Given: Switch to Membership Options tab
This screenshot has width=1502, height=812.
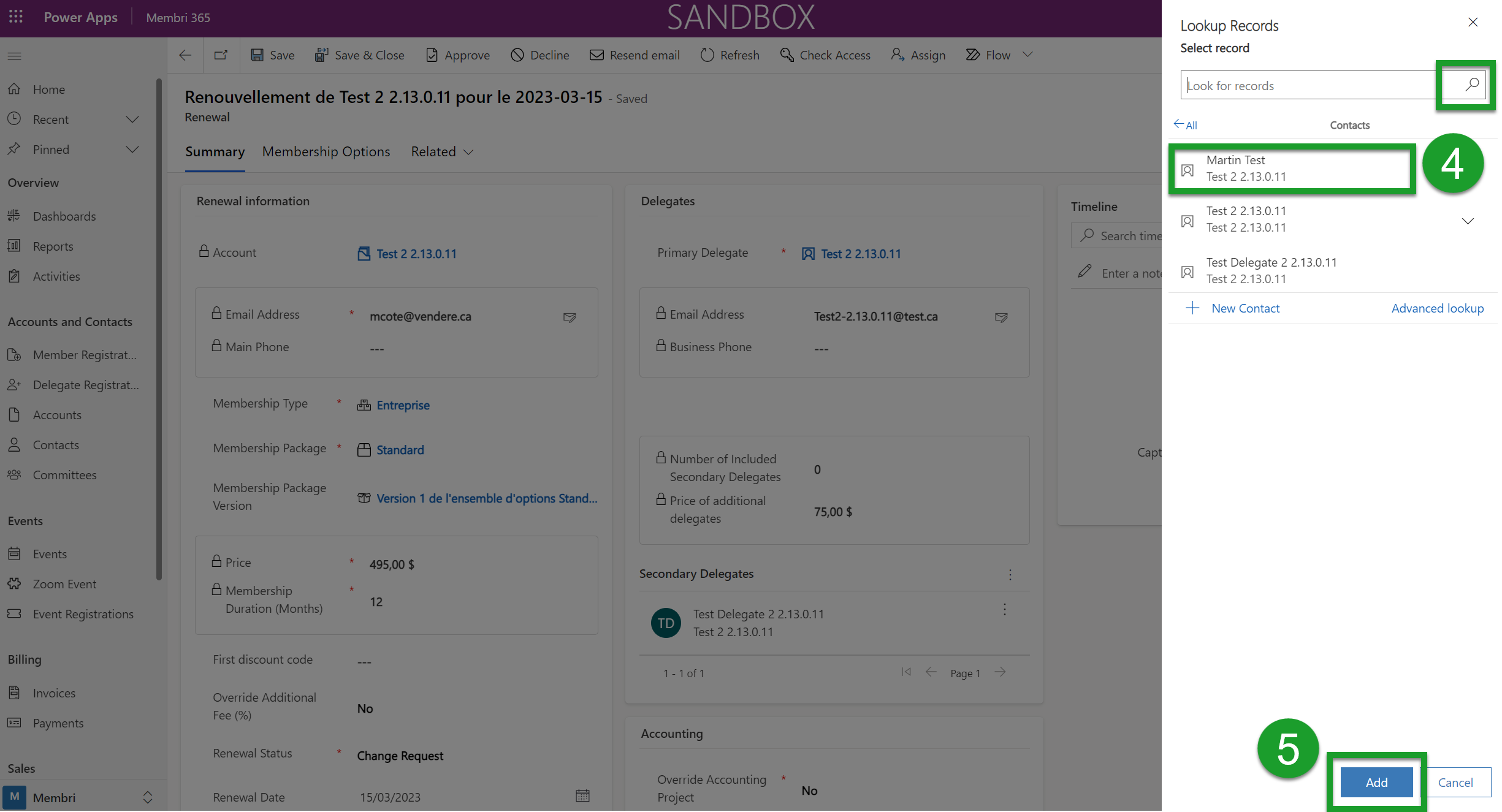Looking at the screenshot, I should [326, 152].
